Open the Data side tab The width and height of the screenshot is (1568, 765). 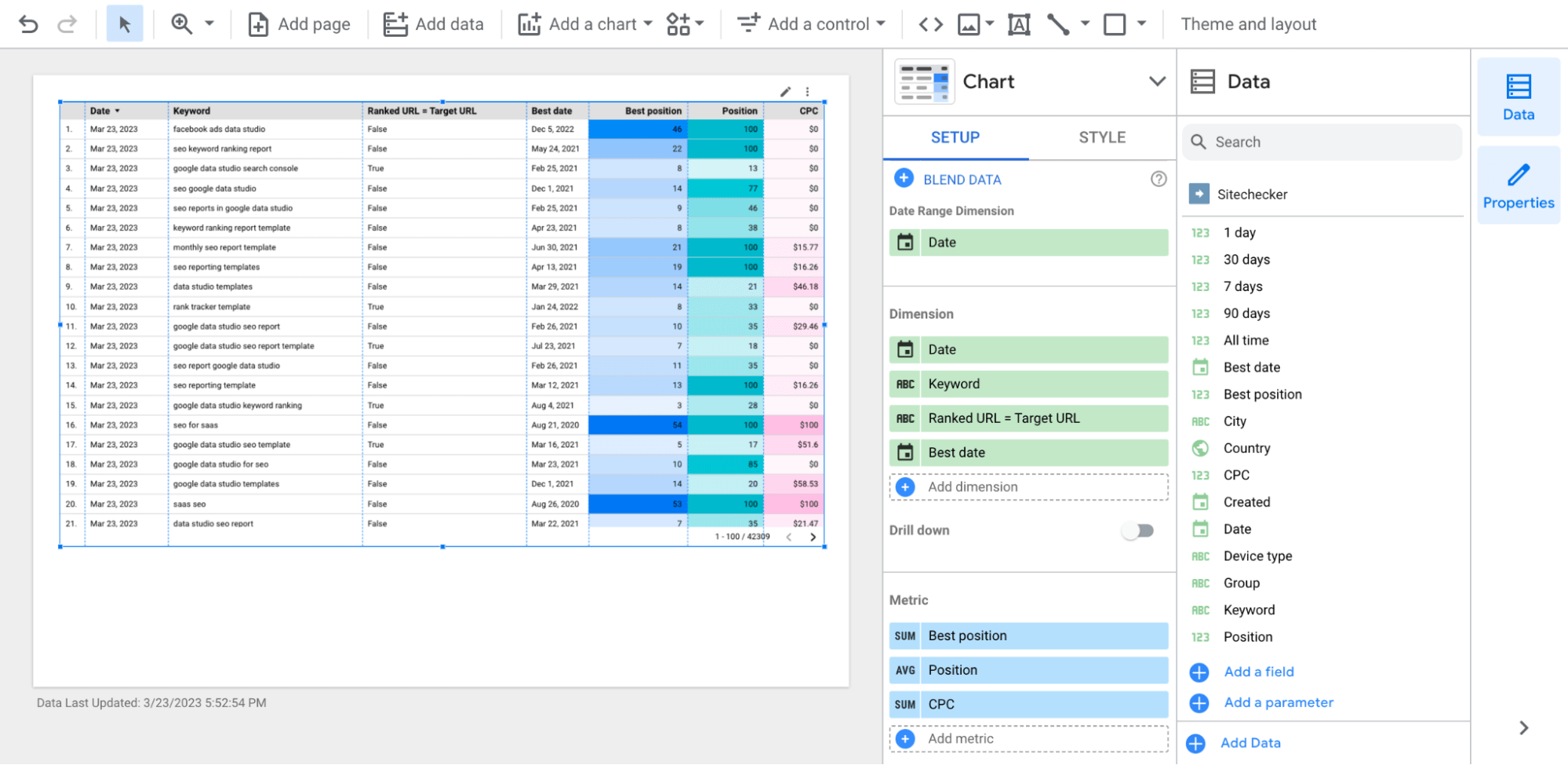[x=1519, y=97]
